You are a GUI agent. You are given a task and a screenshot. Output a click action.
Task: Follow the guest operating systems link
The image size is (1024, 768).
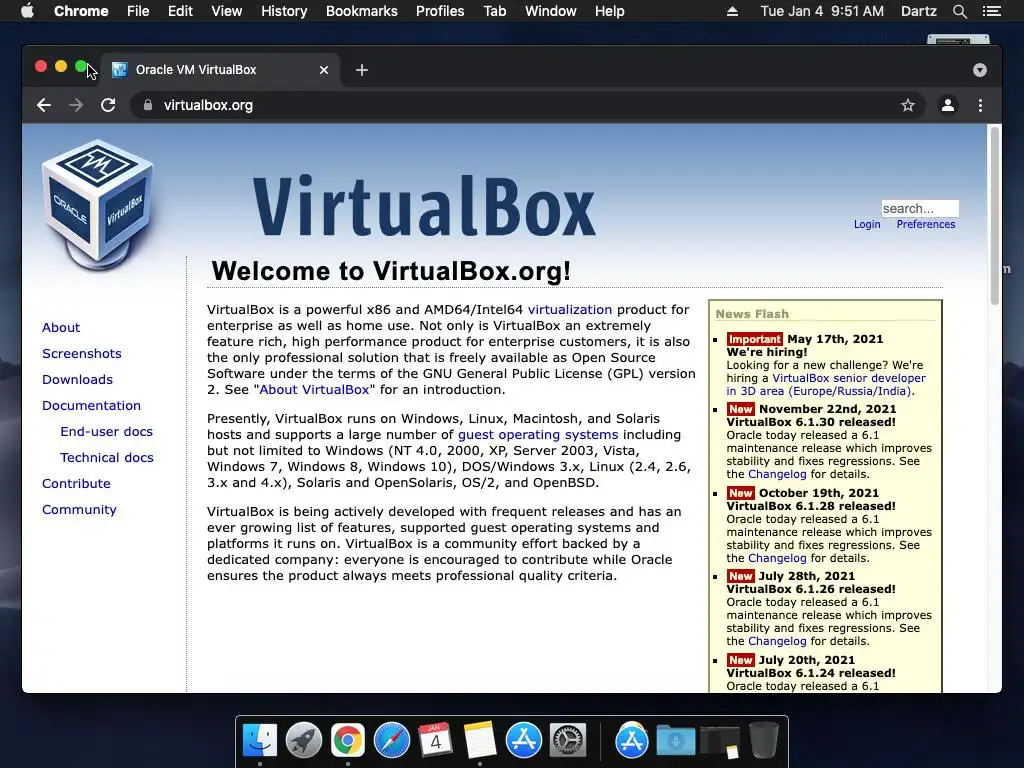click(x=537, y=435)
